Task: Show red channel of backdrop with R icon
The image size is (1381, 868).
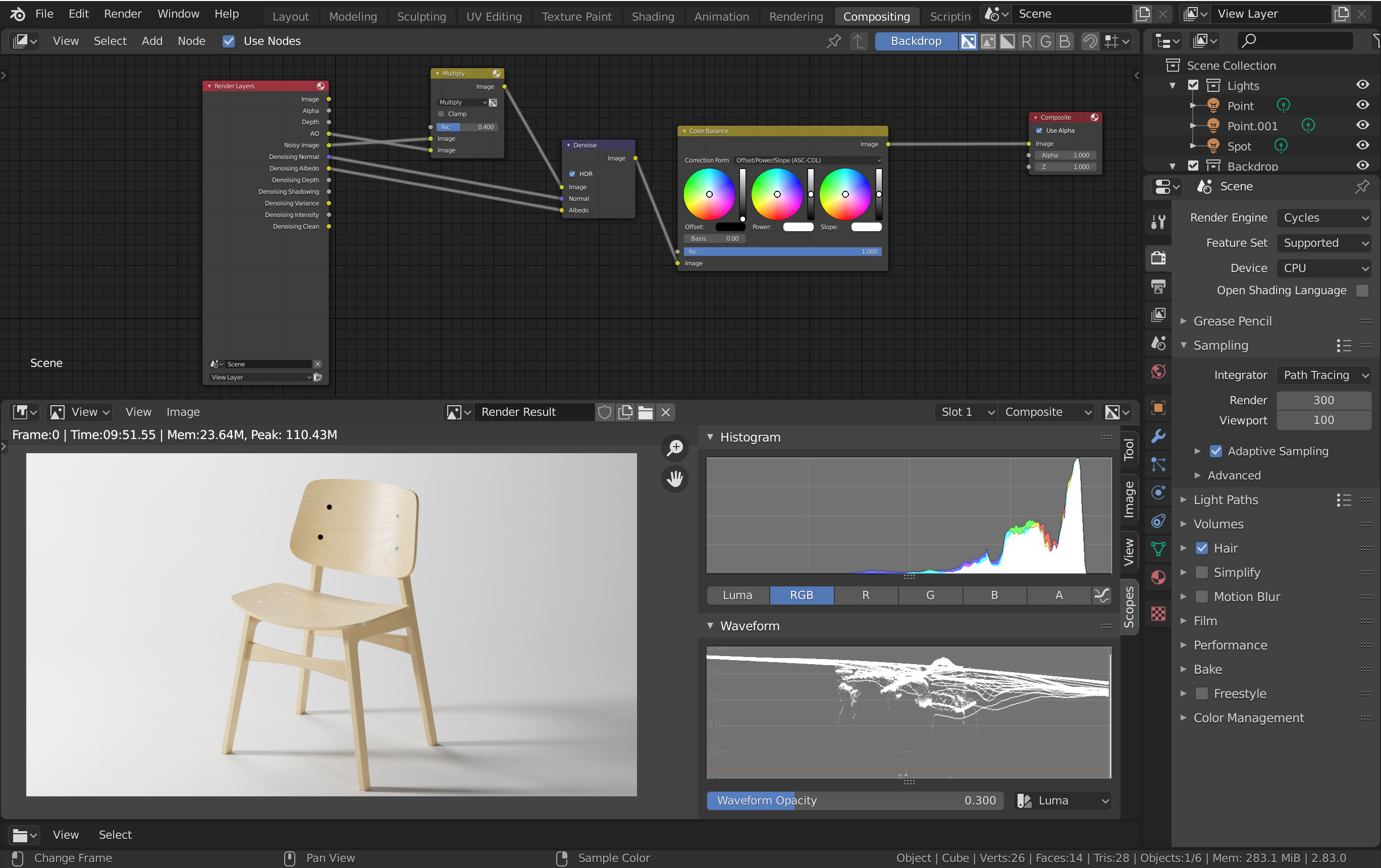Action: [x=1027, y=41]
